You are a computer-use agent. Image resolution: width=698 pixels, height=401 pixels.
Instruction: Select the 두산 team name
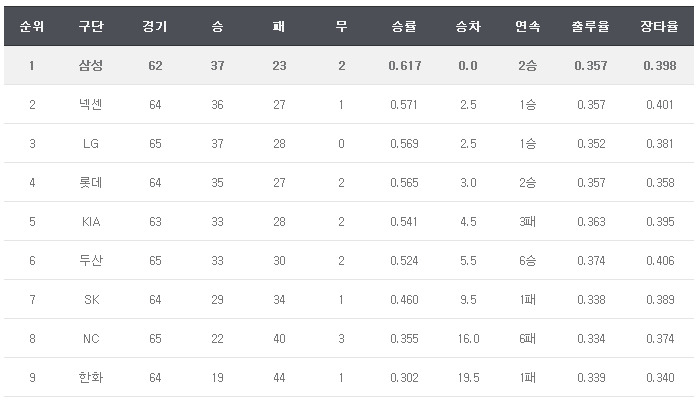tap(91, 261)
